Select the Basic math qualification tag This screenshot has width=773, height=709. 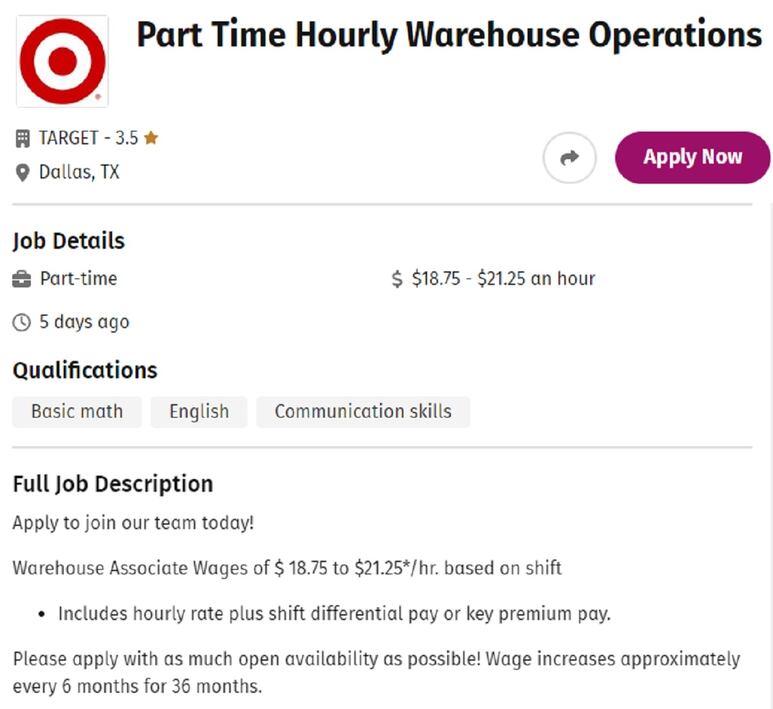point(77,412)
